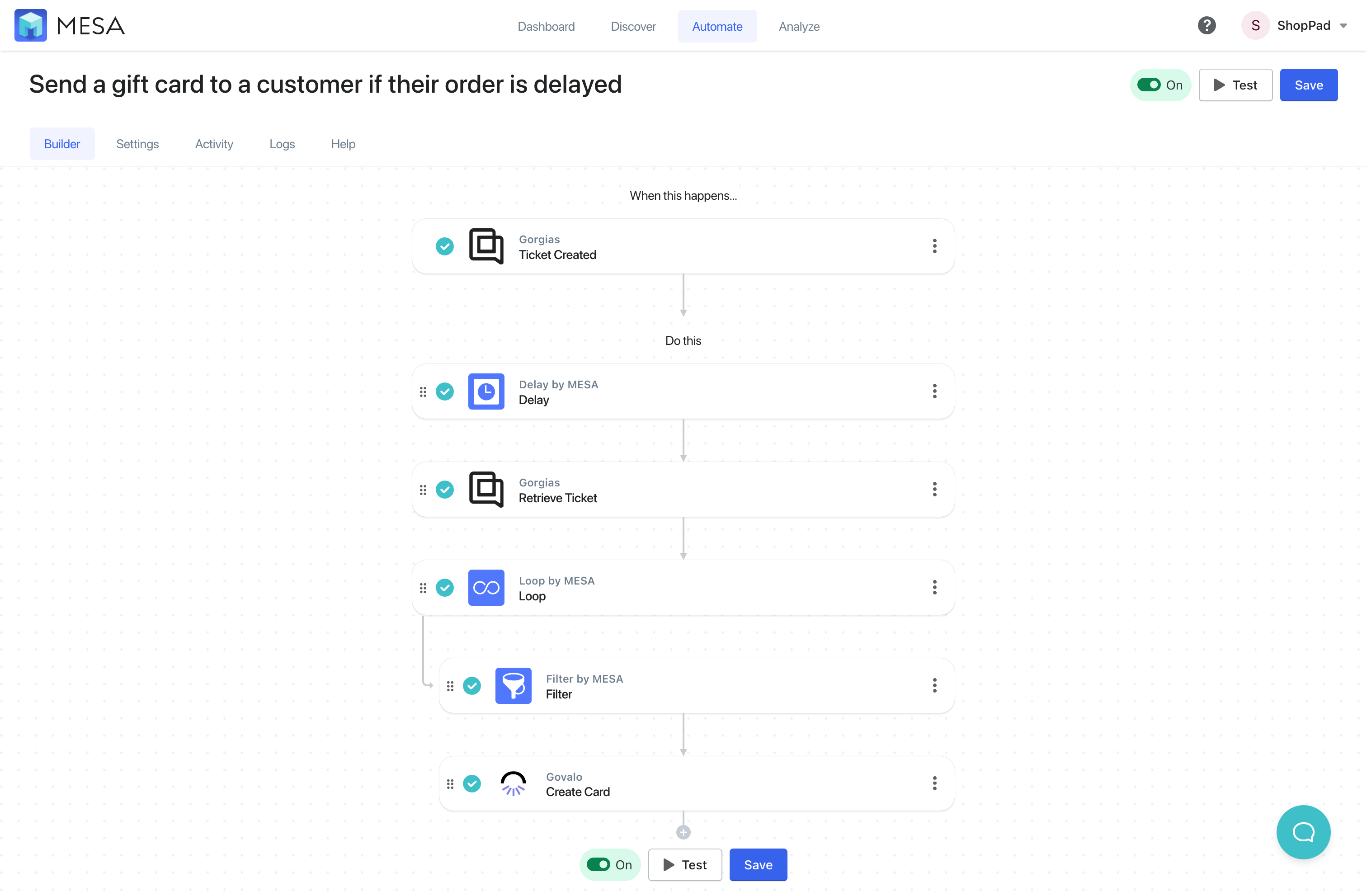Image resolution: width=1367 pixels, height=896 pixels.
Task: Click the Govalo icon on Create Card step
Action: (513, 783)
